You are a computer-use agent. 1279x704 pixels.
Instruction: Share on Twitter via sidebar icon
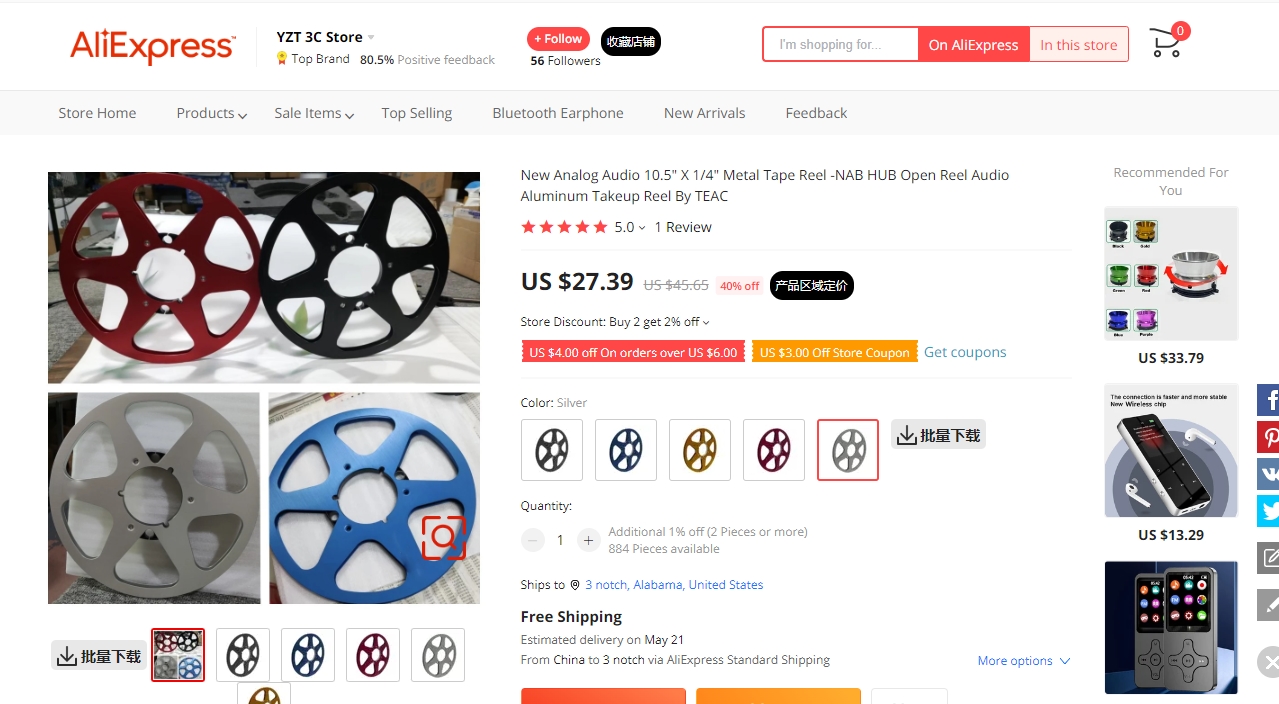pos(1268,510)
